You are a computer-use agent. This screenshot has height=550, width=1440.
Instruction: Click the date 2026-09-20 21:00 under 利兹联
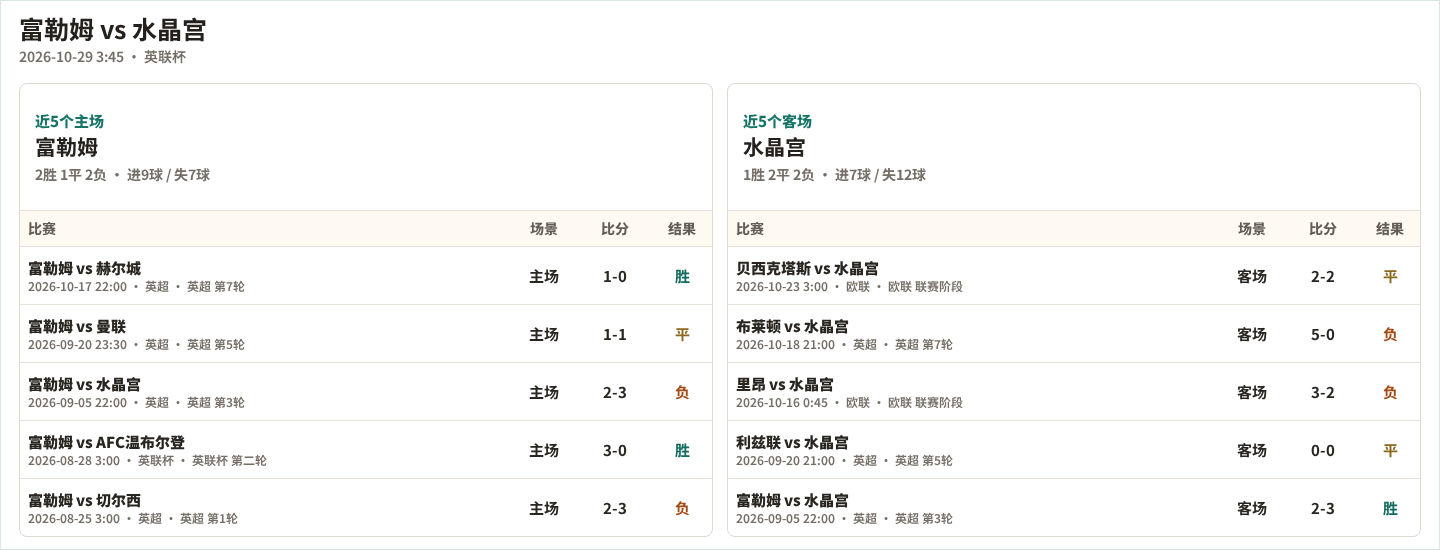pyautogui.click(x=785, y=461)
